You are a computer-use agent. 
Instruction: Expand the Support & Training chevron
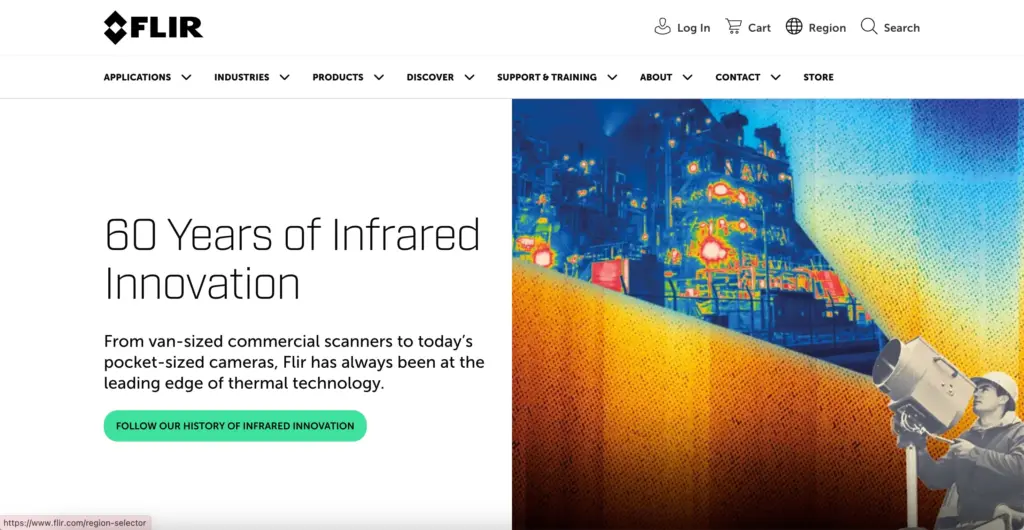612,77
